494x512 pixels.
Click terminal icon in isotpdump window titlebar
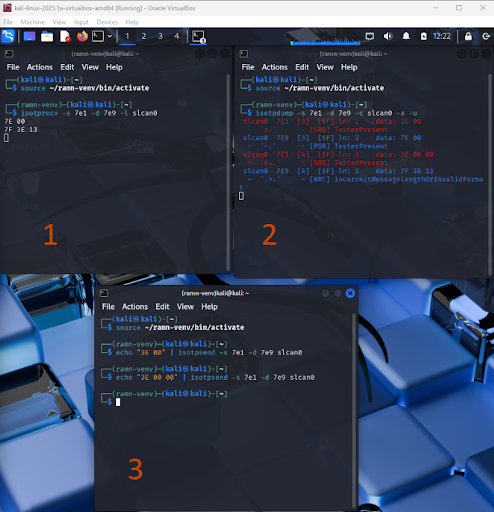[x=244, y=54]
